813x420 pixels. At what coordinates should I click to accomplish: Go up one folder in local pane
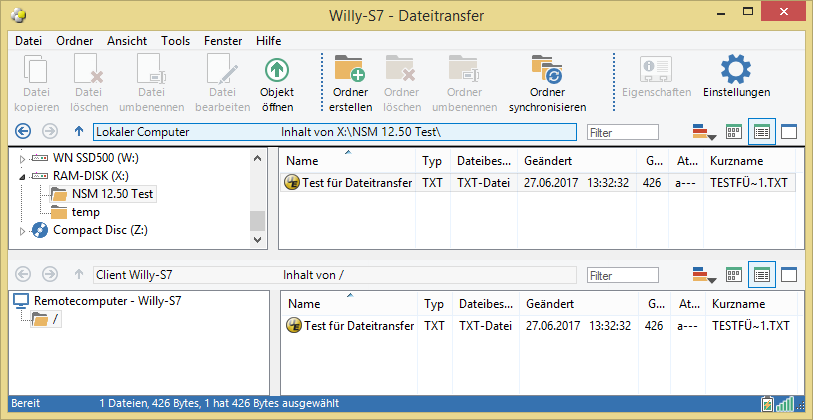(x=79, y=131)
